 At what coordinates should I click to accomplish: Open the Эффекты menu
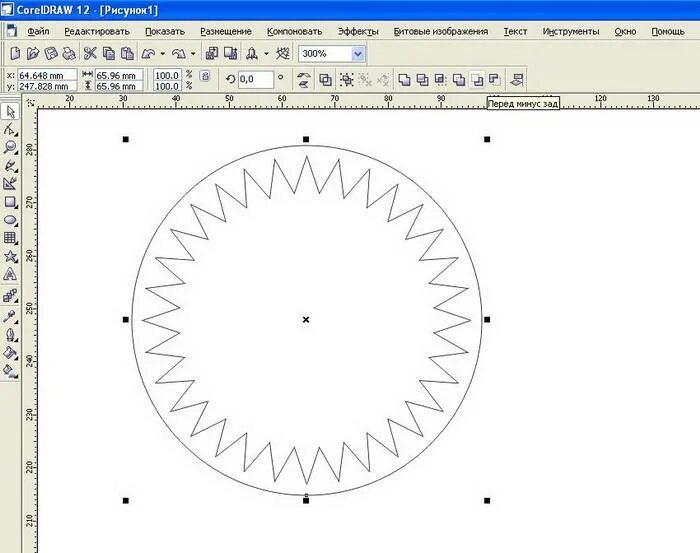358,32
